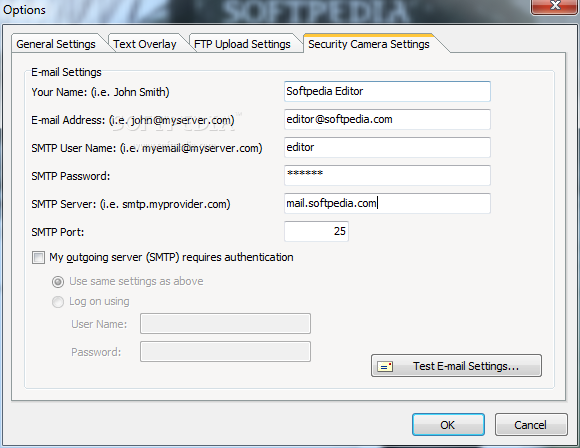The width and height of the screenshot is (580, 448).
Task: Click the Test E-mail Settings button
Action: click(x=456, y=366)
